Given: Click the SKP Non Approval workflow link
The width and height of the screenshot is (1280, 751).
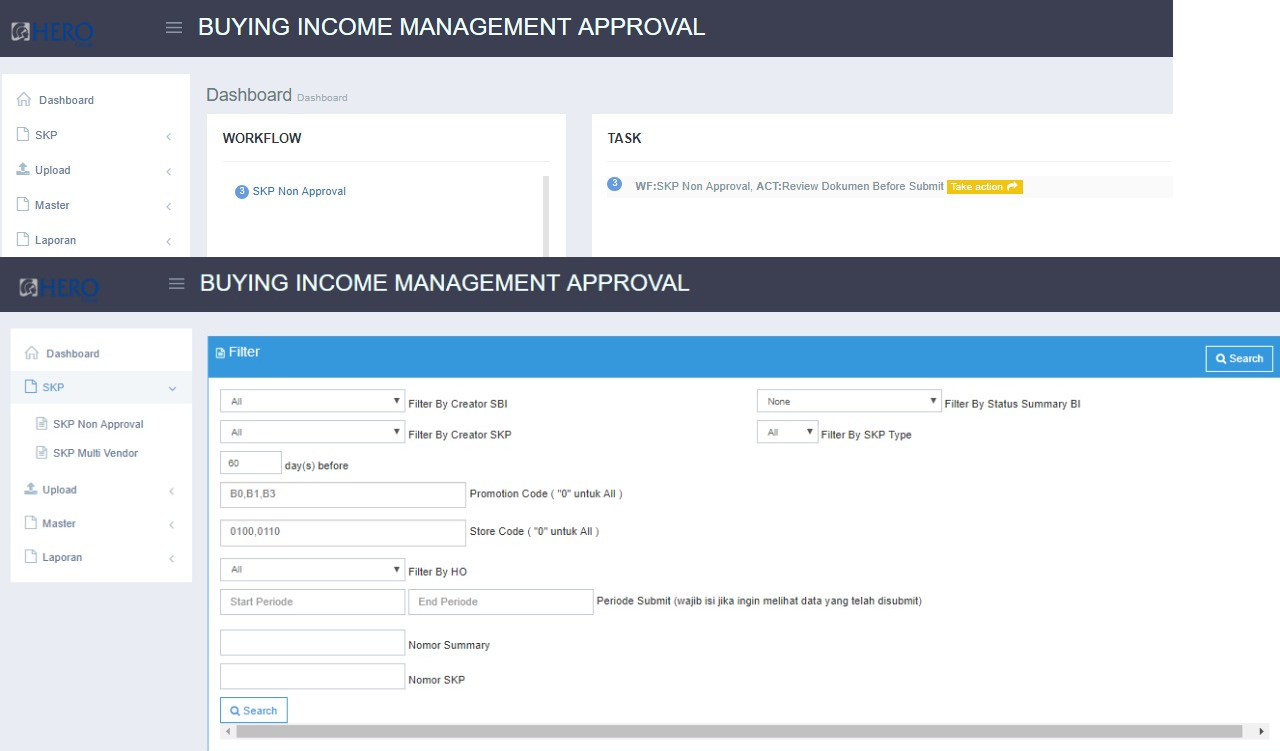Looking at the screenshot, I should pyautogui.click(x=299, y=191).
